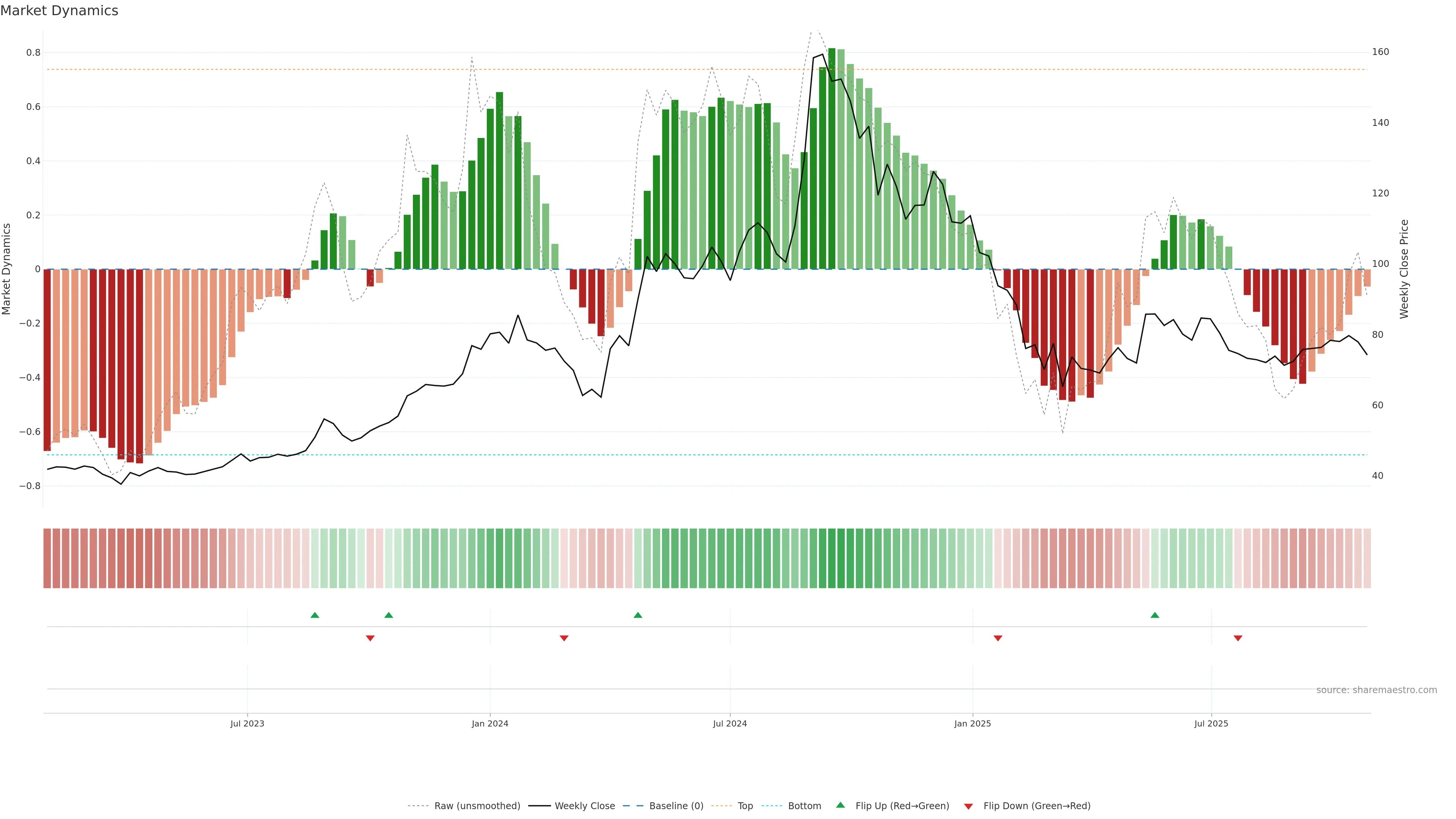Toggle the Baseline (0) legend entry
The image size is (1456, 819).
pyautogui.click(x=676, y=806)
